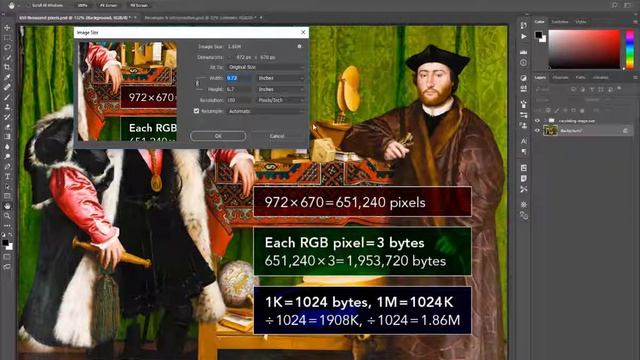
Task: Click OK in Image Size dialog
Action: click(218, 136)
